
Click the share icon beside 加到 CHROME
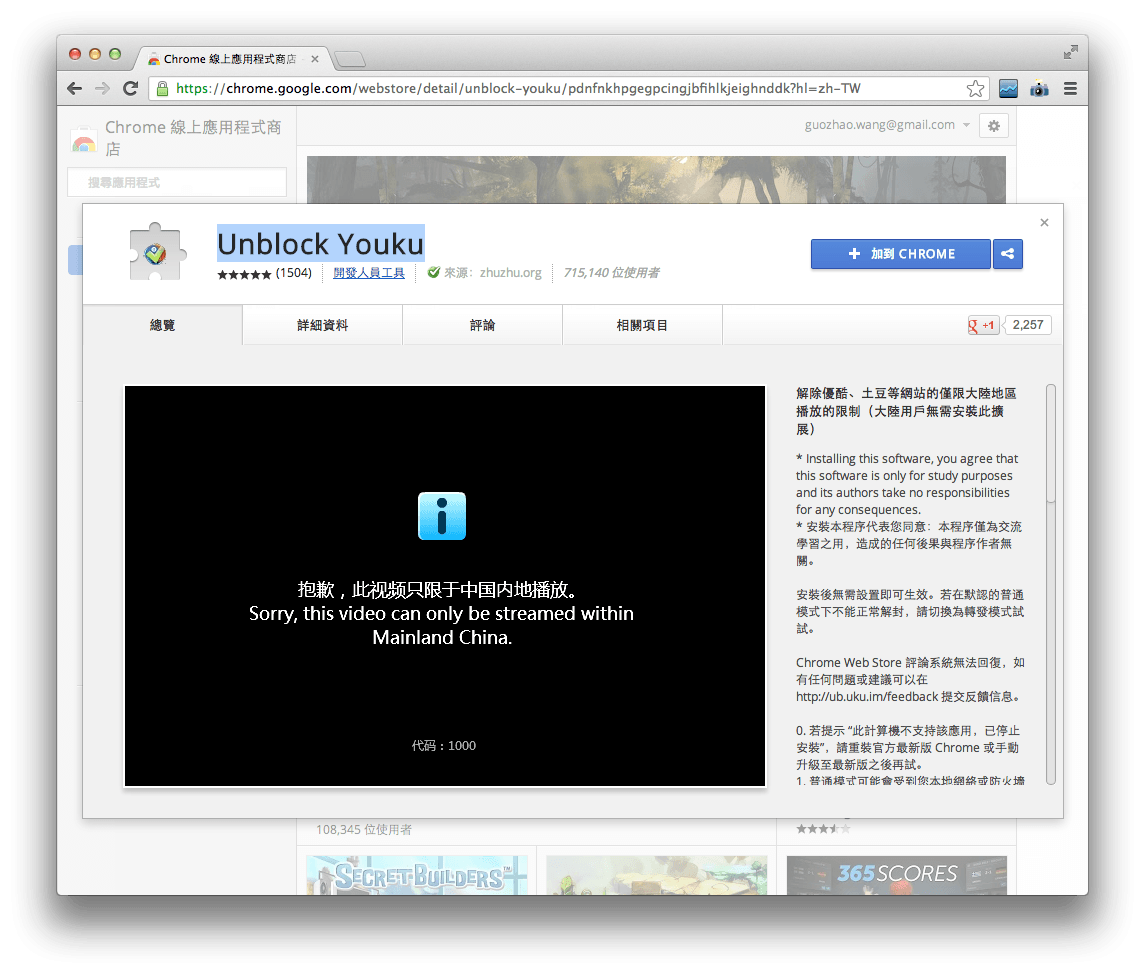1008,254
